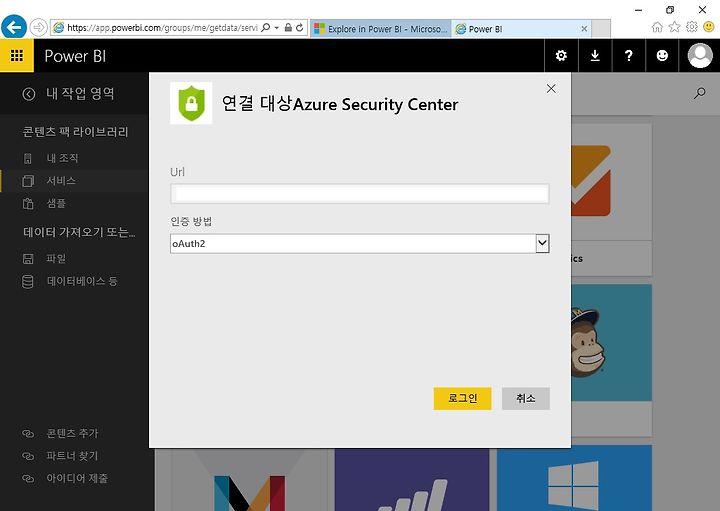Click the purple bar chart service tile
The height and width of the screenshot is (511, 720).
click(x=412, y=480)
